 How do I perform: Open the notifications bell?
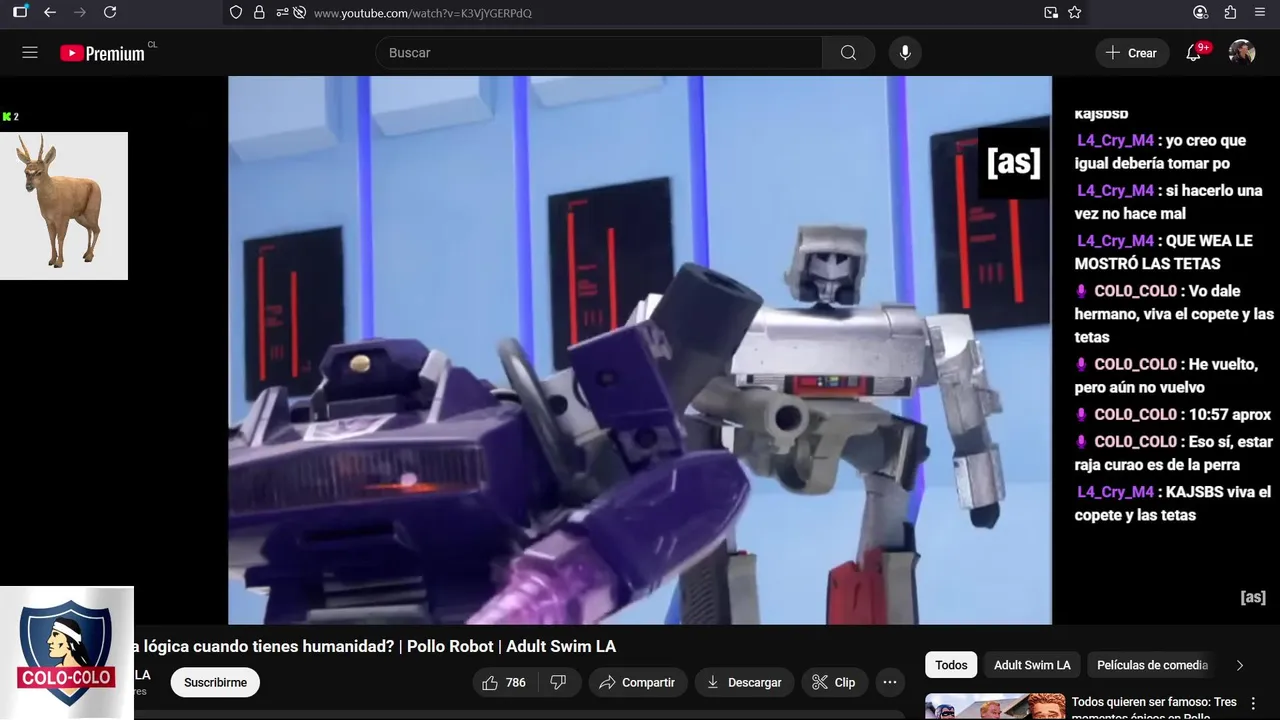(1194, 53)
